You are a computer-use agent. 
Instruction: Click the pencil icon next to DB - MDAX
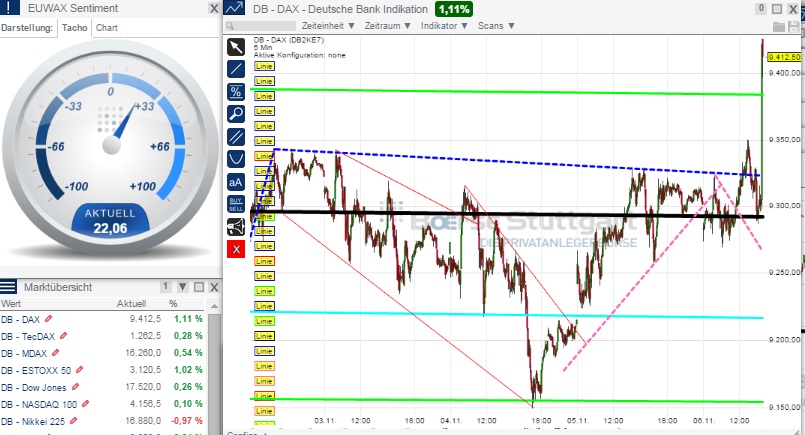pyautogui.click(x=55, y=353)
